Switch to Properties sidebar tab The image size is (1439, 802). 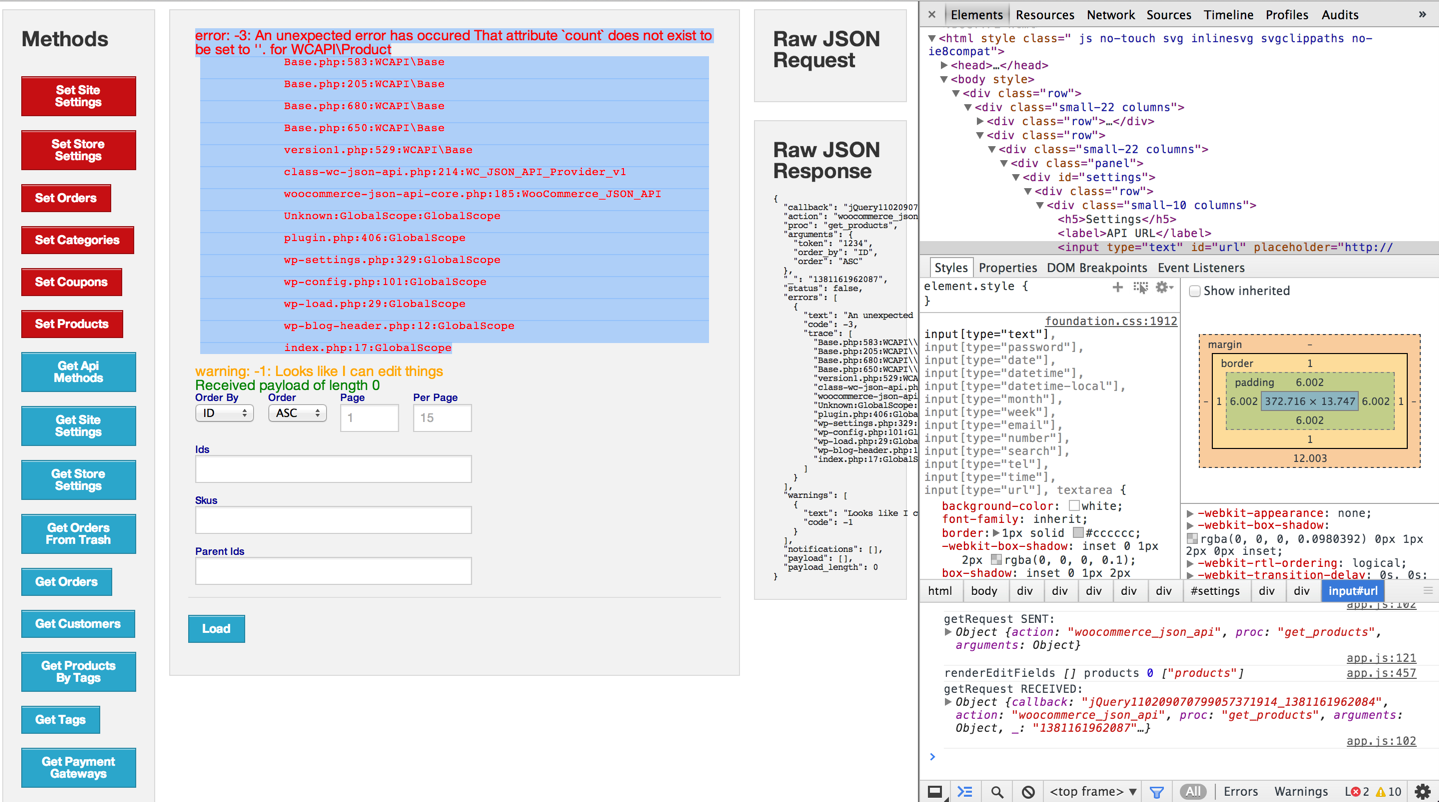[x=1007, y=268]
